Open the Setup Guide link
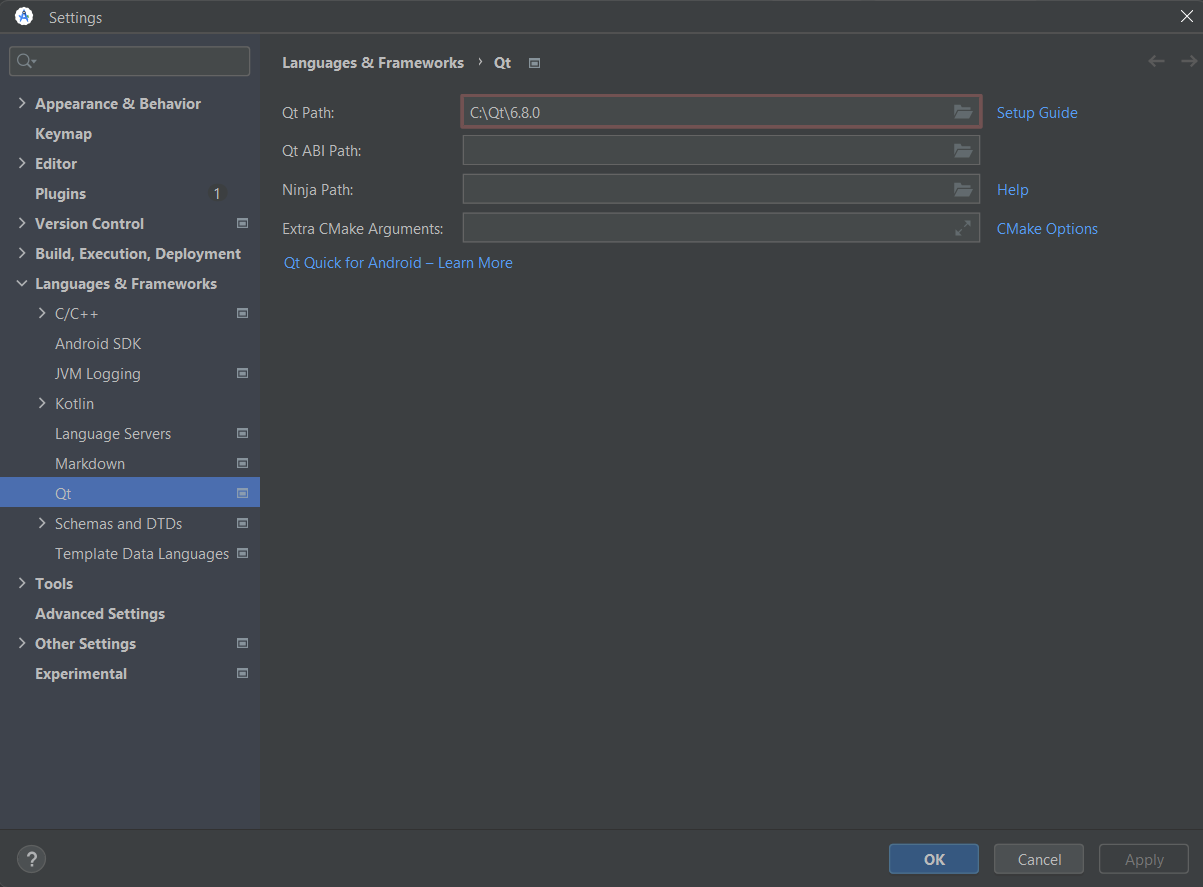The width and height of the screenshot is (1203, 887). coord(1037,113)
